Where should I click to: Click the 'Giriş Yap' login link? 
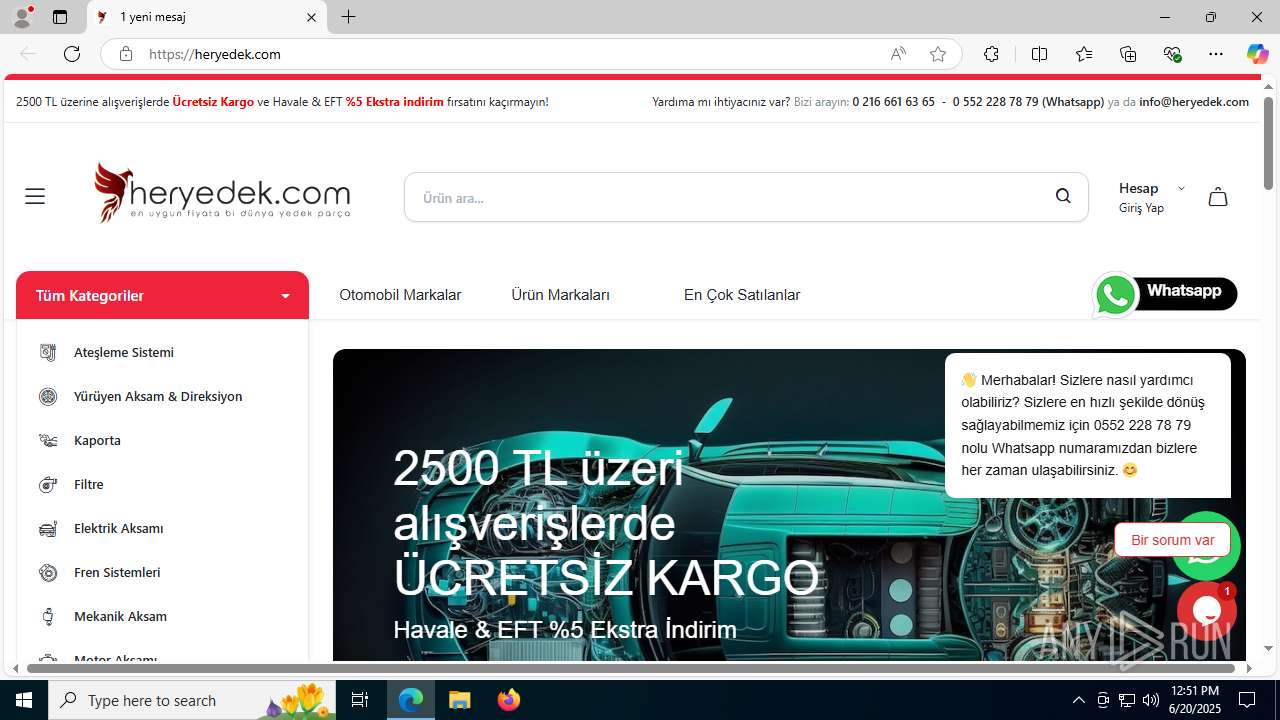click(x=1141, y=208)
